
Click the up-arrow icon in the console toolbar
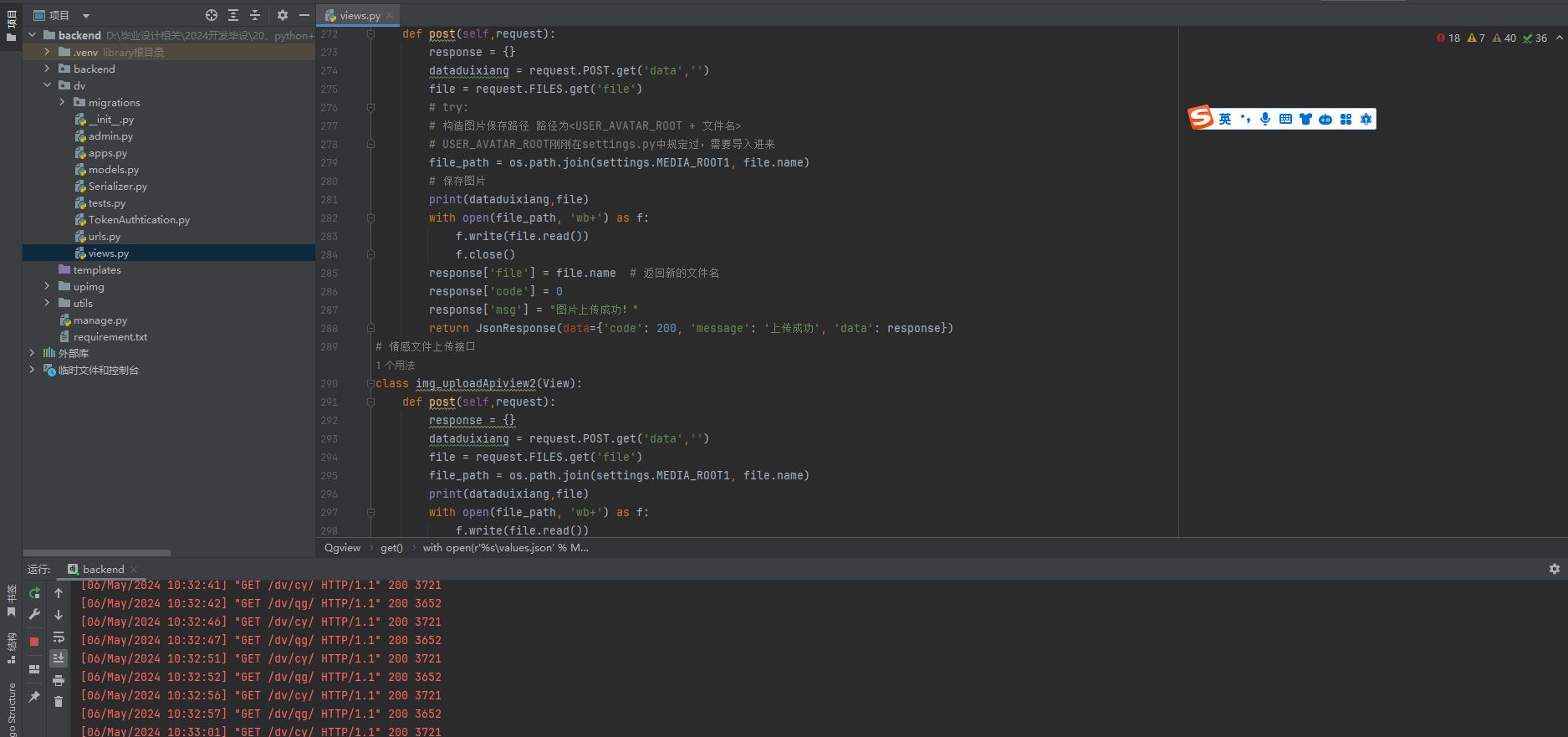click(59, 592)
